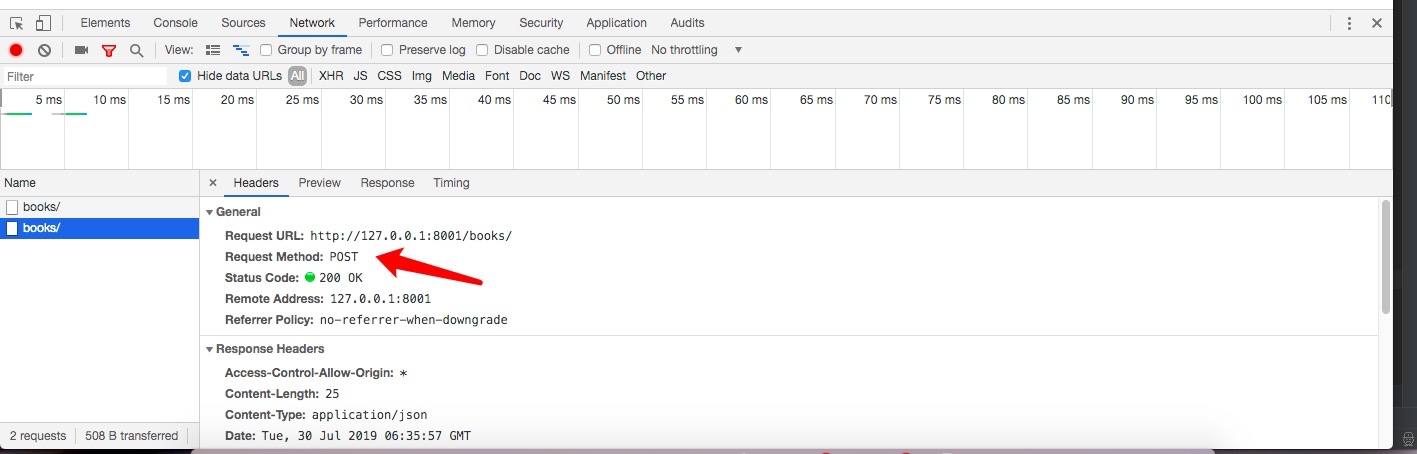The width and height of the screenshot is (1417, 454).
Task: Click the Request URL value http://127.0.0.1:8001/books/
Action: [x=411, y=236]
